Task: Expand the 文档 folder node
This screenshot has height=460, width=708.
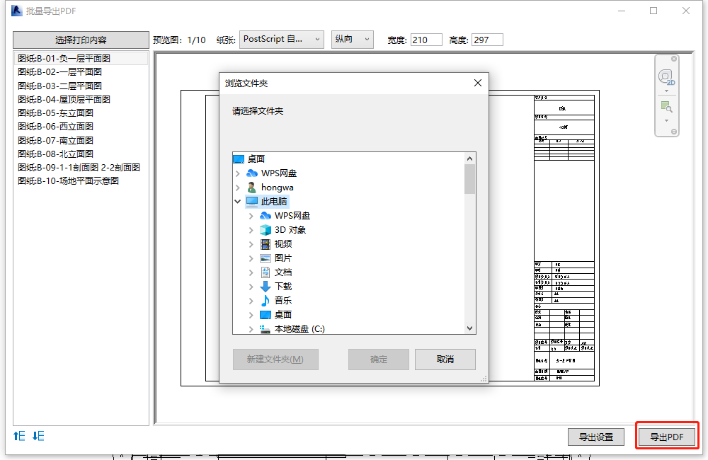Action: coord(250,272)
